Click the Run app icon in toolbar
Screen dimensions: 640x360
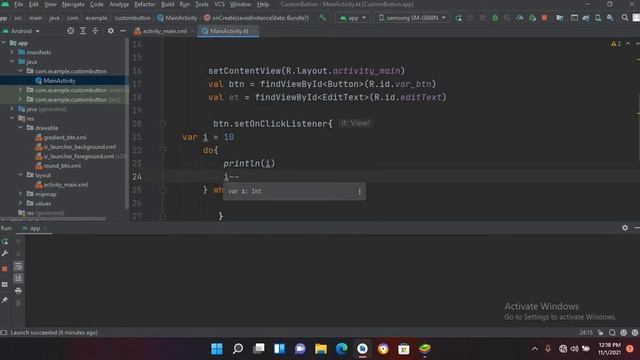click(458, 18)
